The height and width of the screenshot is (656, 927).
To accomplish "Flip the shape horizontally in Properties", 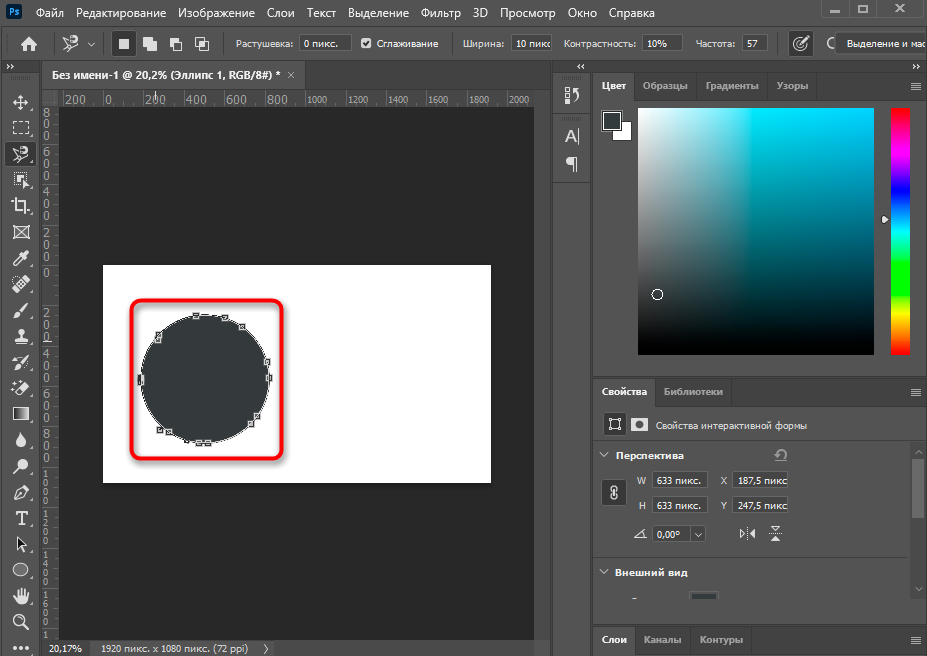I will pos(747,534).
